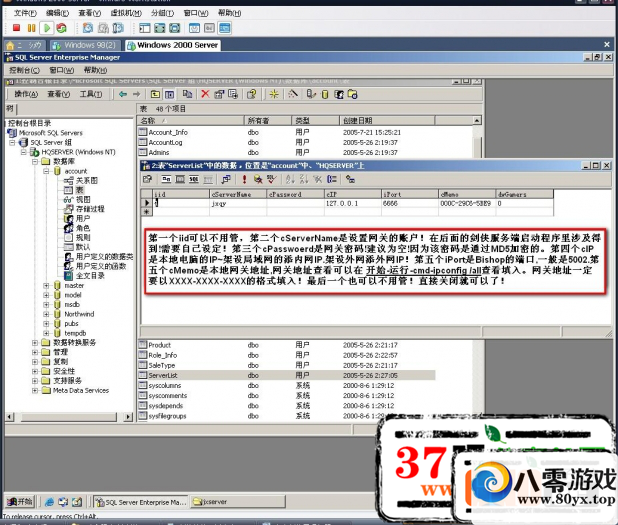Select the Role_Info table row
The height and width of the screenshot is (525, 618).
point(287,355)
